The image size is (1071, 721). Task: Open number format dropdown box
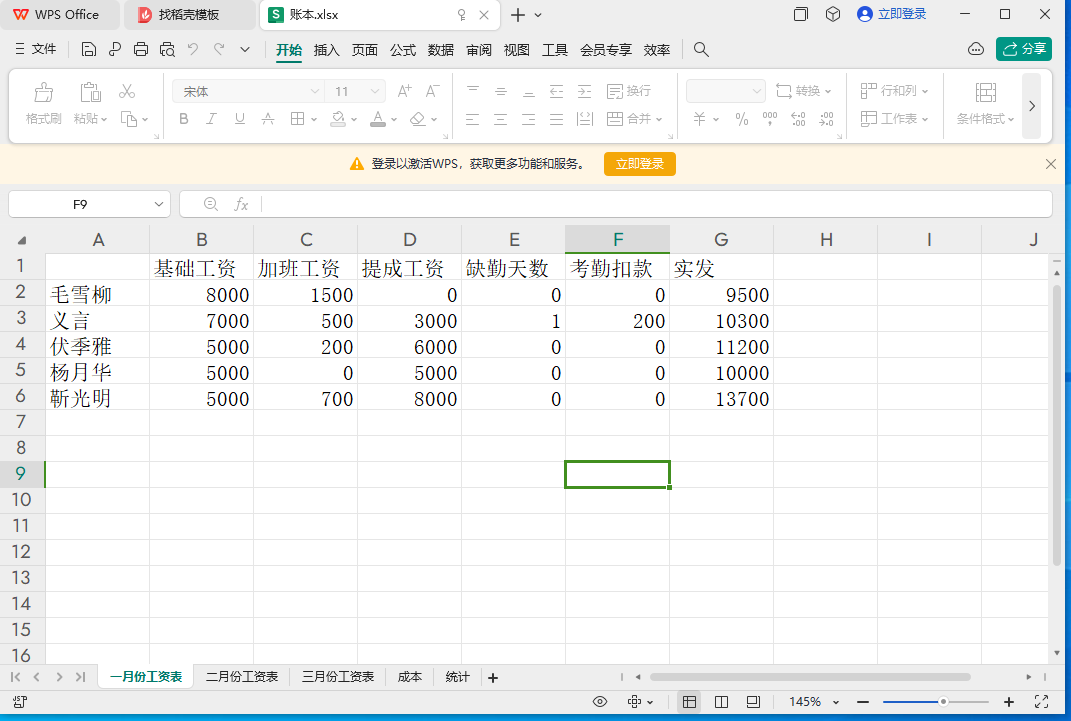pyautogui.click(x=725, y=91)
